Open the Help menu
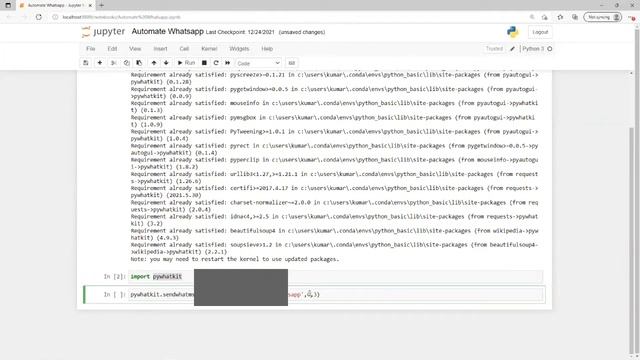 pyautogui.click(x=267, y=49)
